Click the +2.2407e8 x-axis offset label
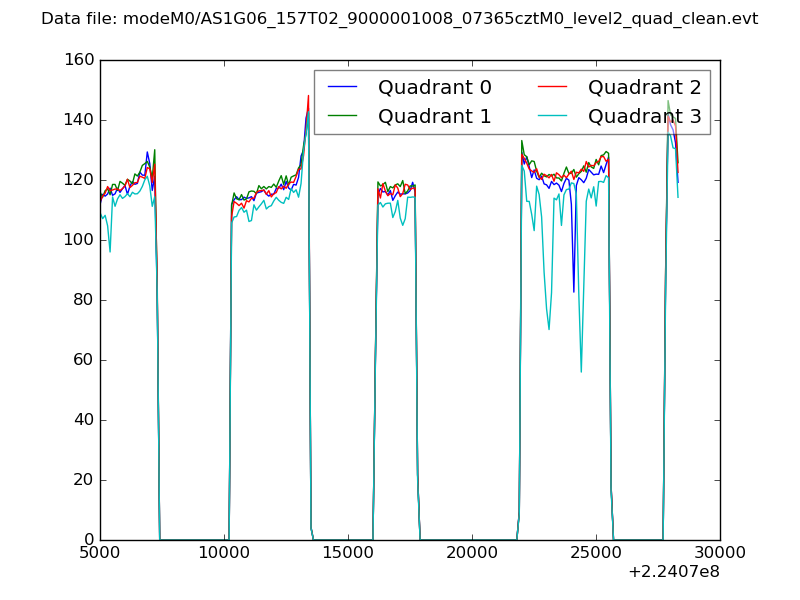 click(x=674, y=572)
